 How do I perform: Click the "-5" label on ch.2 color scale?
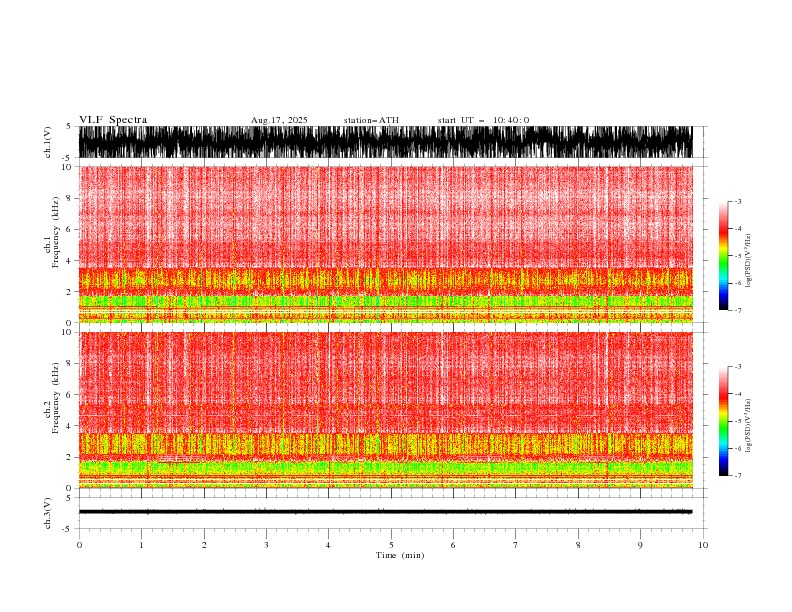(737, 421)
